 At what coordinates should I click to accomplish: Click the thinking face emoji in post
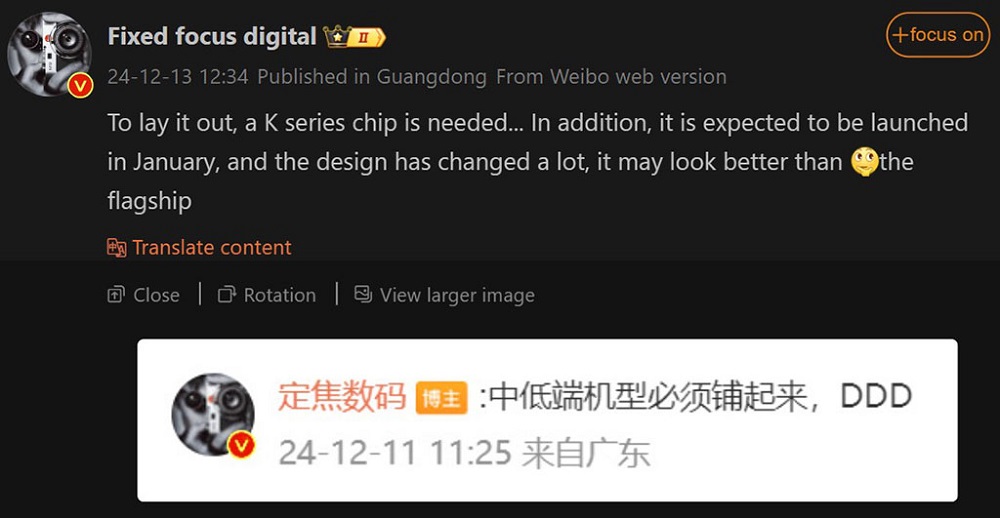click(865, 162)
